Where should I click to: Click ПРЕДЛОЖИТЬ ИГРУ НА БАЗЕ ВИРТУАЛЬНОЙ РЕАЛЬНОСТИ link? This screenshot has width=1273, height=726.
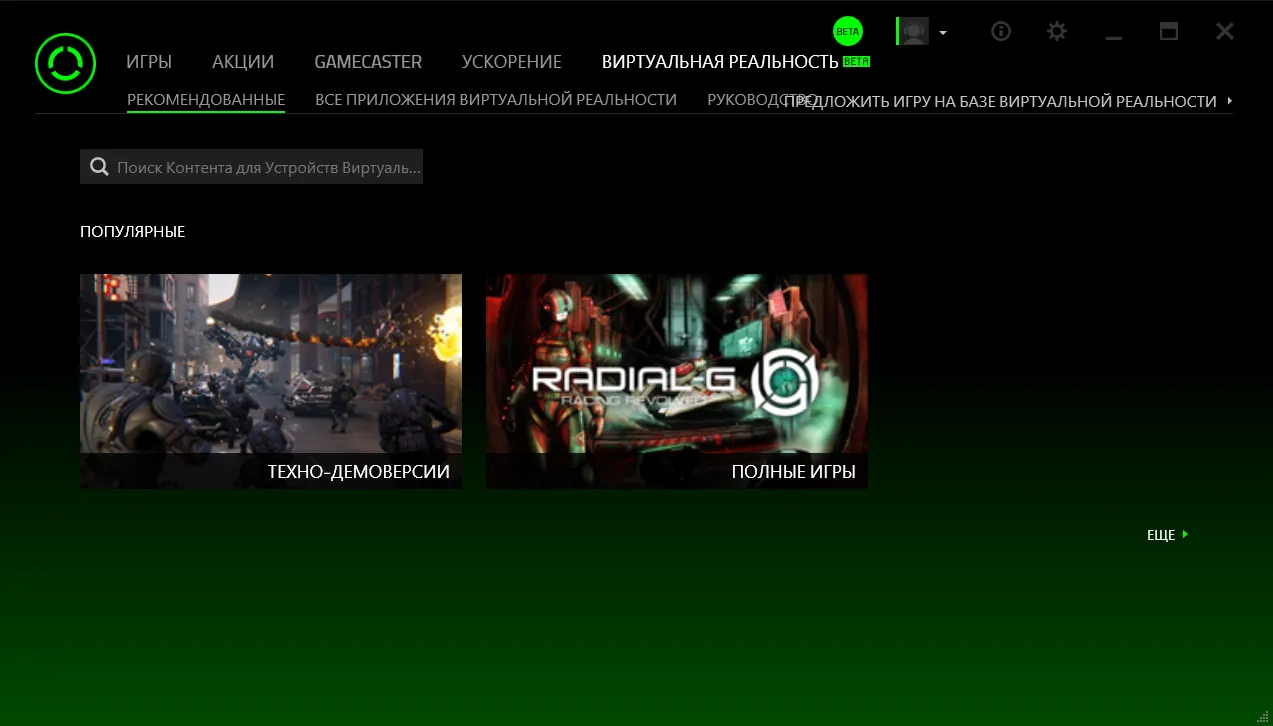click(x=1000, y=101)
